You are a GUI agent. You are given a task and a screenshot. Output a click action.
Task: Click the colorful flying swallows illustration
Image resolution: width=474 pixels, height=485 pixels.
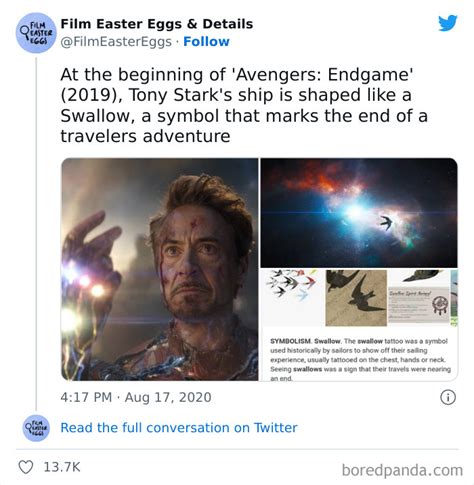click(291, 284)
